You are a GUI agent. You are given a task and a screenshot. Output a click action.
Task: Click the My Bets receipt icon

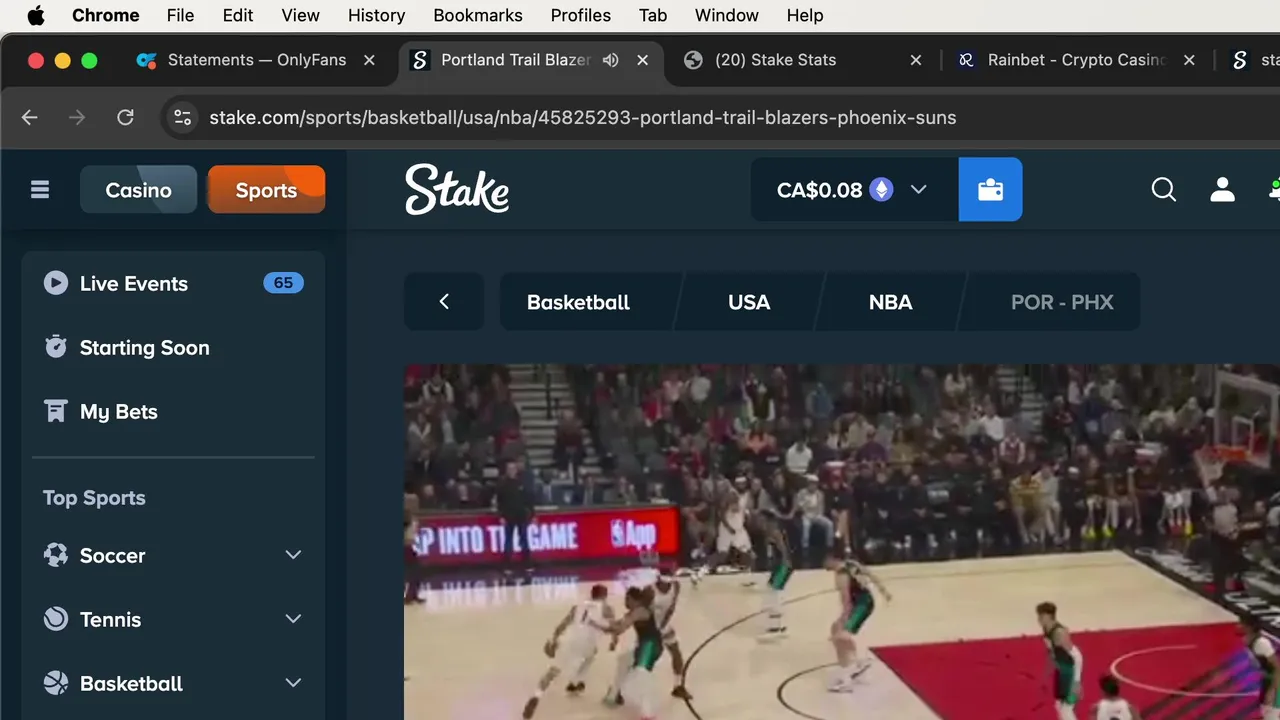(x=56, y=412)
